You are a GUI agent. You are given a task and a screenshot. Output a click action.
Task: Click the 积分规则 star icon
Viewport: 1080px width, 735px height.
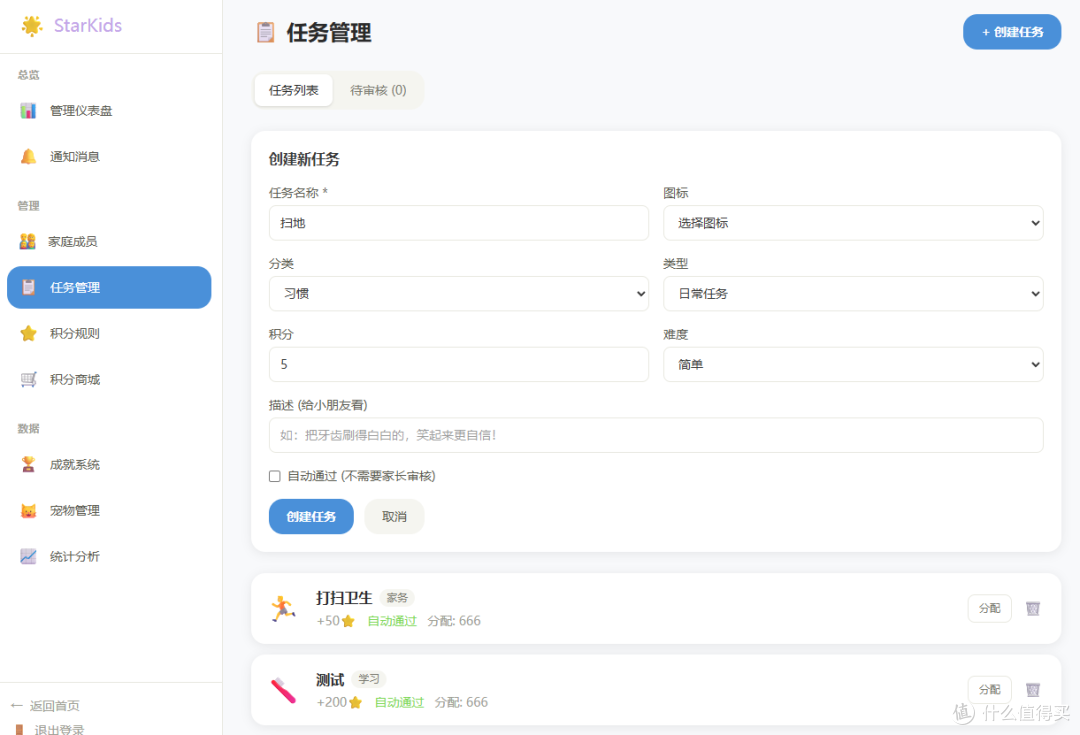click(28, 333)
